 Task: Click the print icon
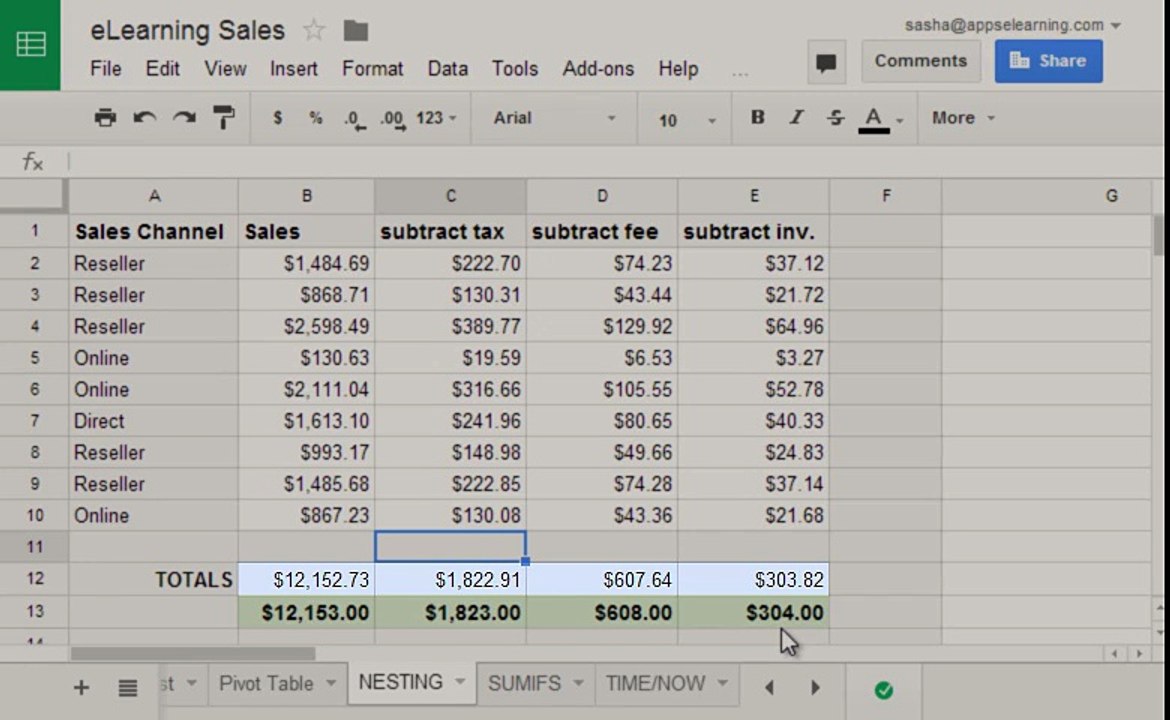coord(105,118)
